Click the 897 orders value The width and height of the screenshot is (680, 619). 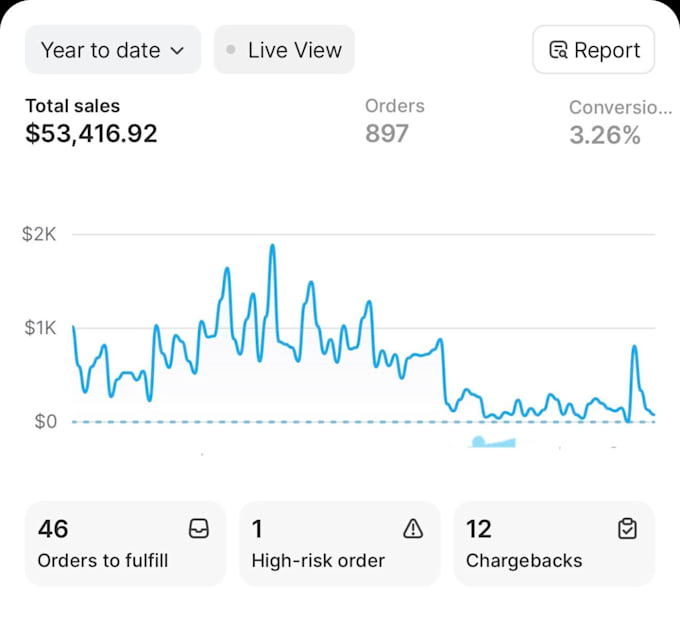click(386, 134)
